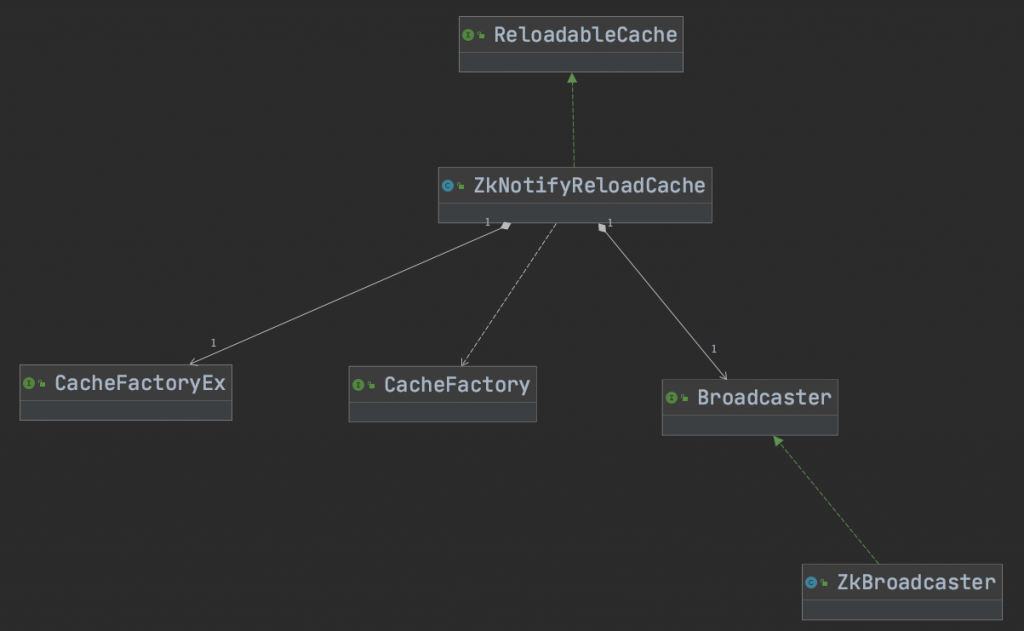Click green dashed edge from ZkBroadcaster to Broadcaster

(x=827, y=499)
